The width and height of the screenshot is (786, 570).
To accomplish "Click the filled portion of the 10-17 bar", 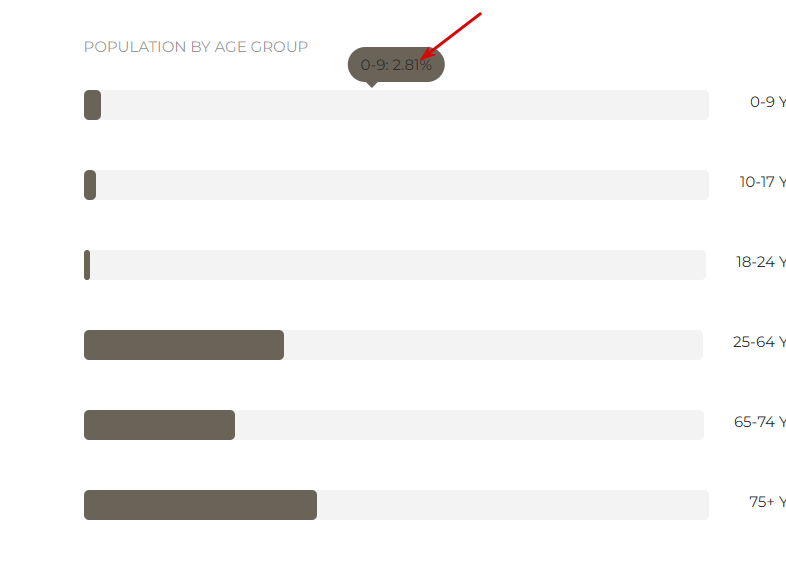I will tap(90, 185).
